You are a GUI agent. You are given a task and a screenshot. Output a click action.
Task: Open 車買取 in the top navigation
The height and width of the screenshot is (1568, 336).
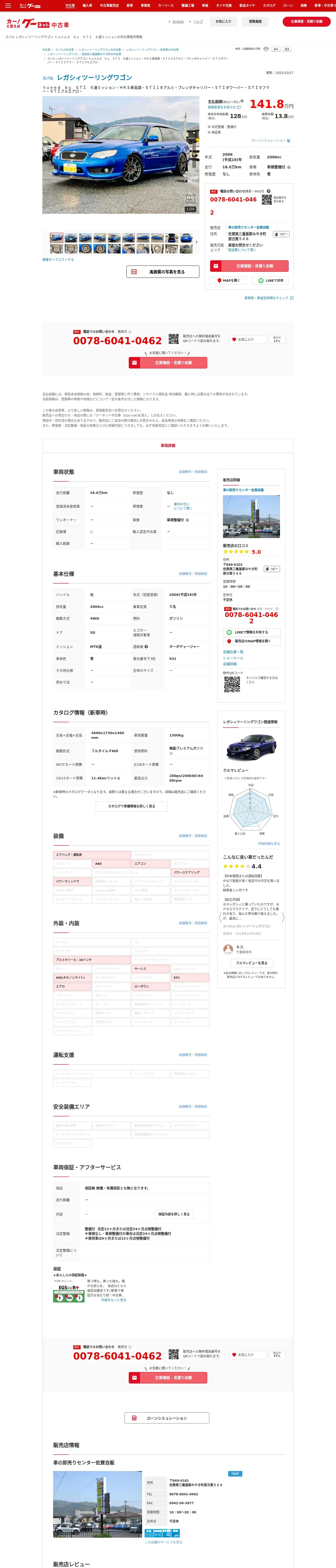pyautogui.click(x=145, y=5)
